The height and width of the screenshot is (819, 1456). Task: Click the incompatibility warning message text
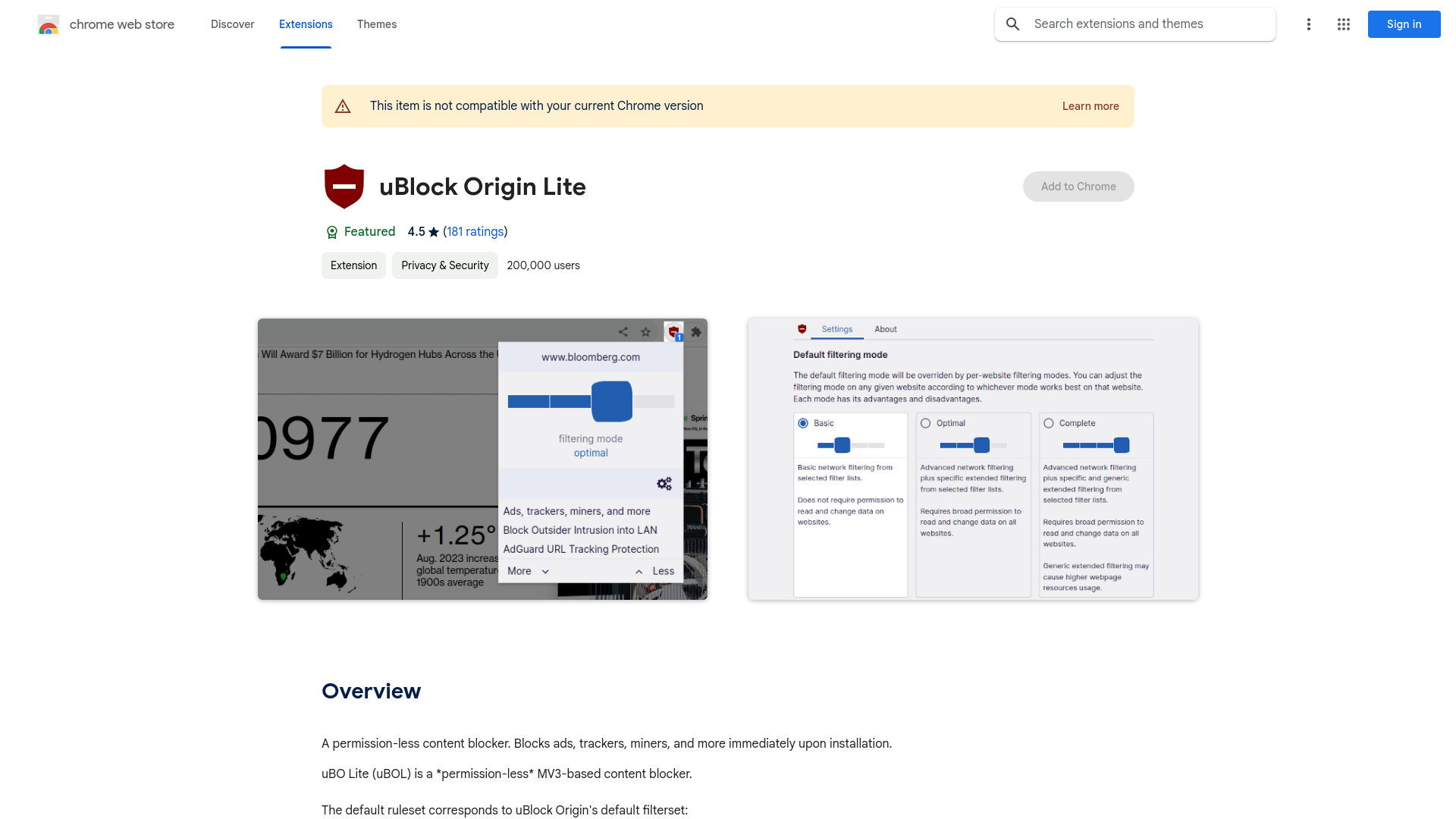536,106
